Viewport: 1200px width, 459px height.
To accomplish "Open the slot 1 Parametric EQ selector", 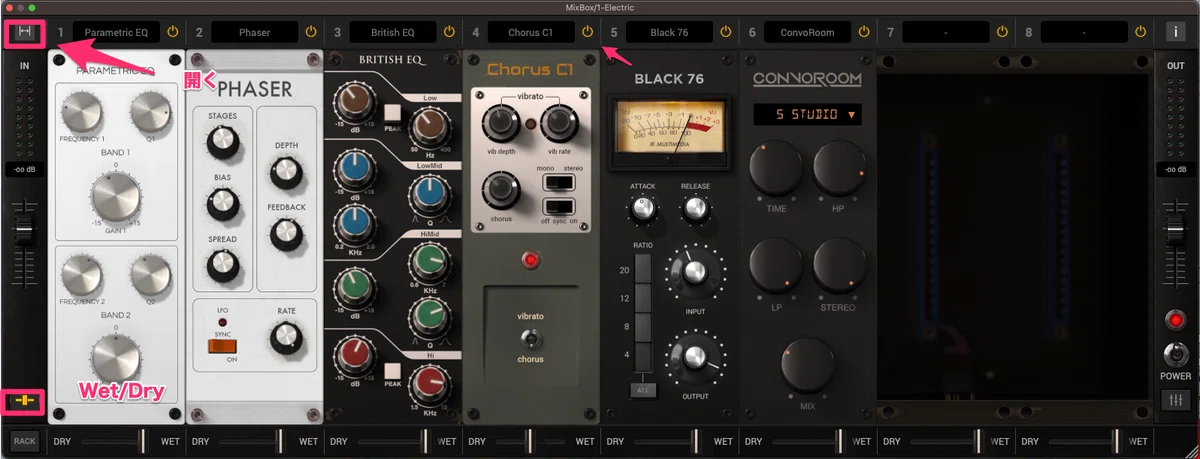I will point(116,33).
